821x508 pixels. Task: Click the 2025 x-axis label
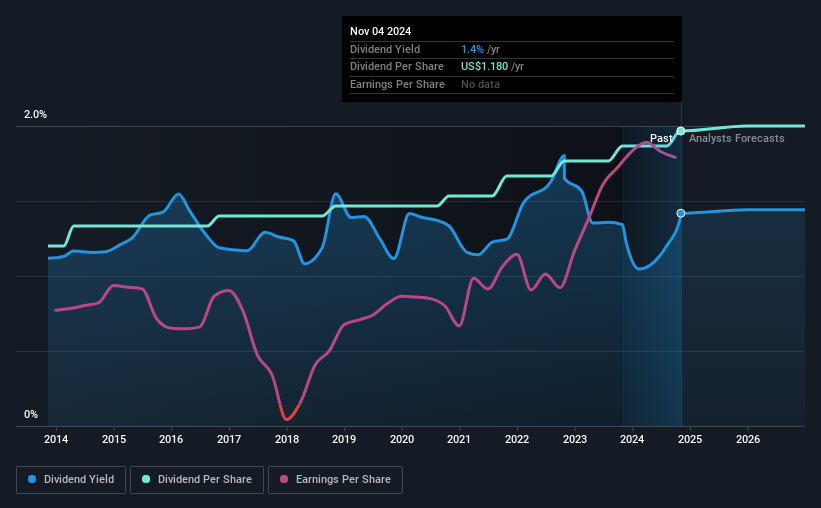[690, 439]
